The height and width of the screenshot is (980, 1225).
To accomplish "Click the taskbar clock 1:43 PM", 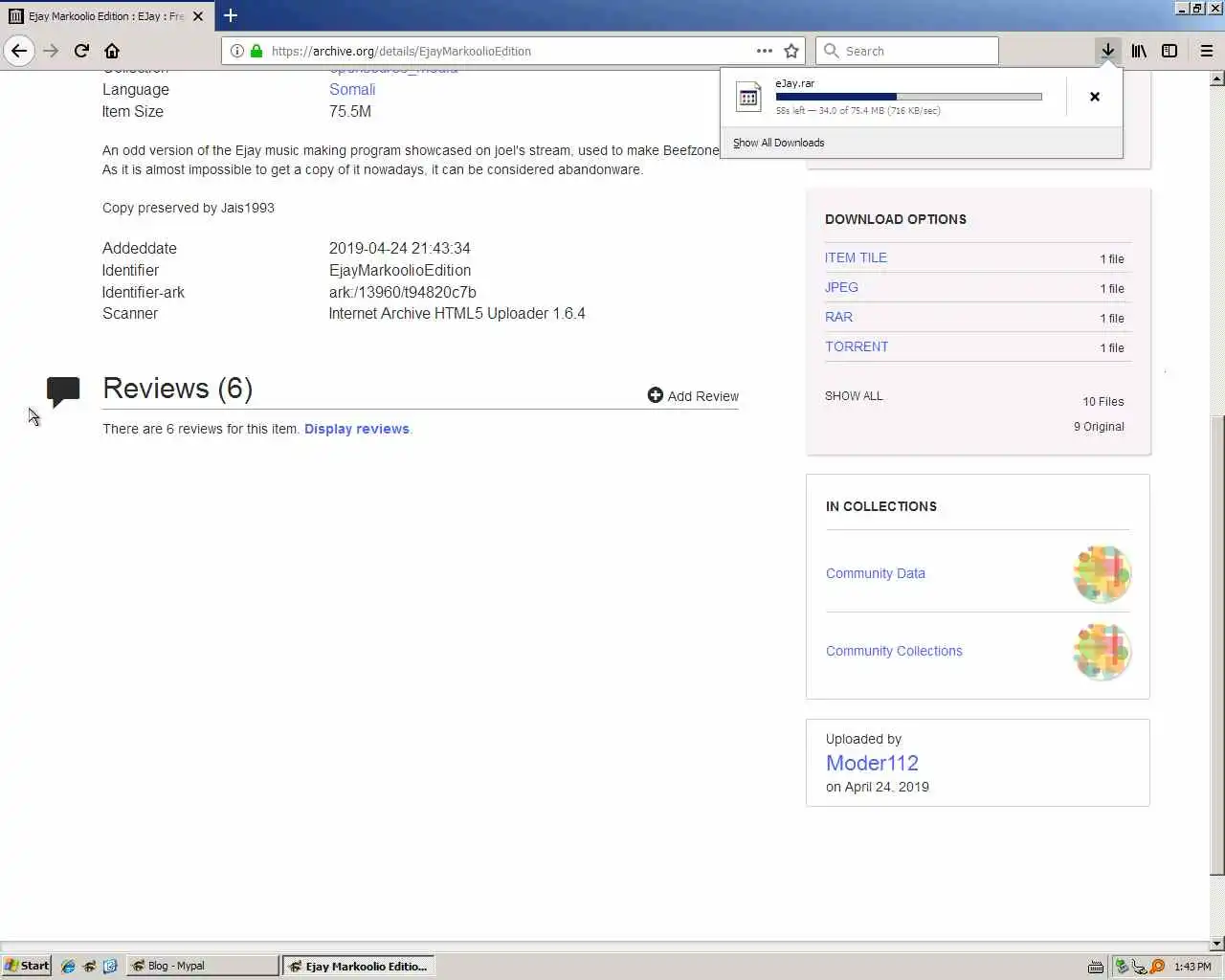I will (1192, 967).
